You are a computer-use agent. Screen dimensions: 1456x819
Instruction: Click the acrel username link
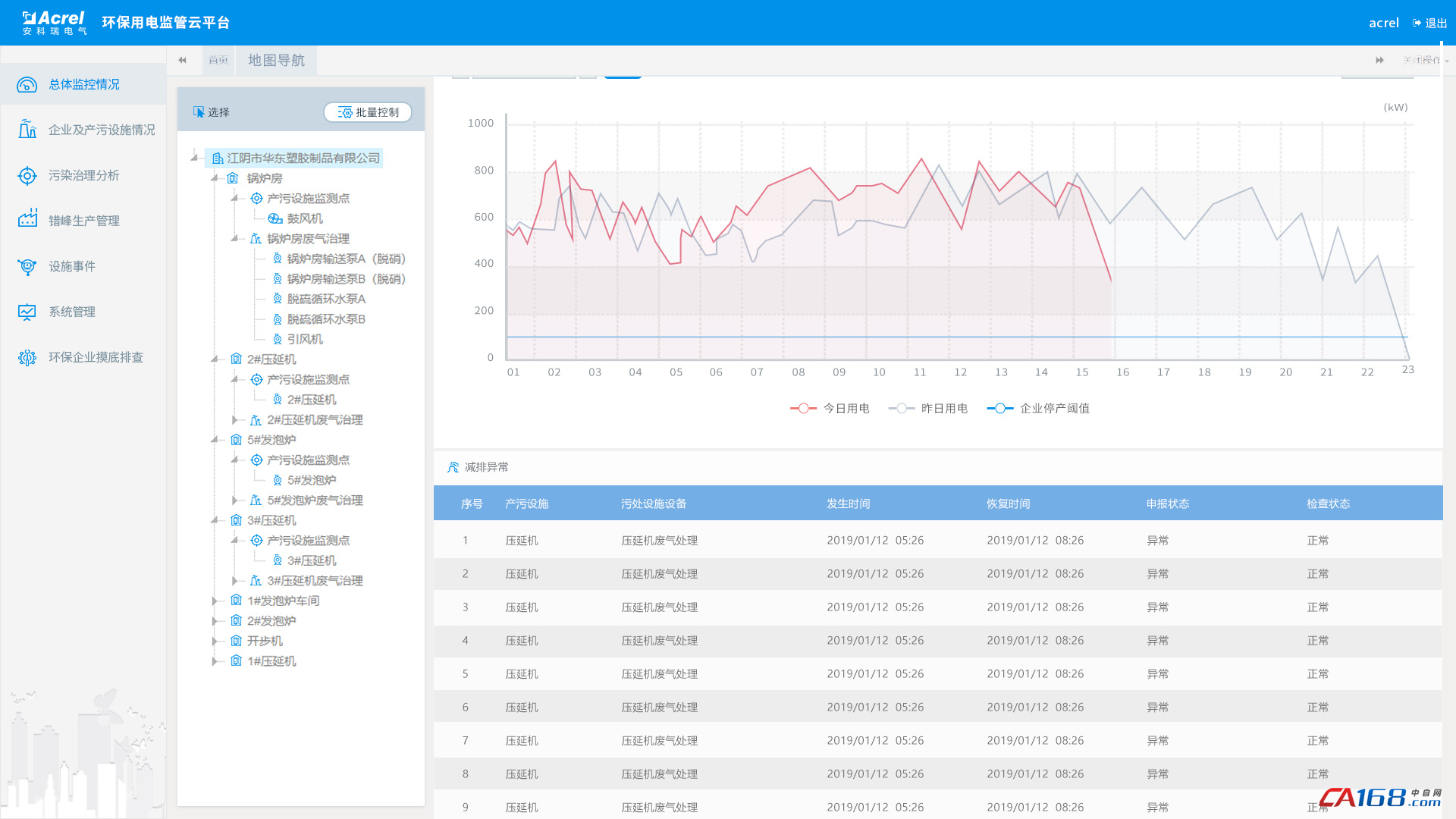(1383, 24)
